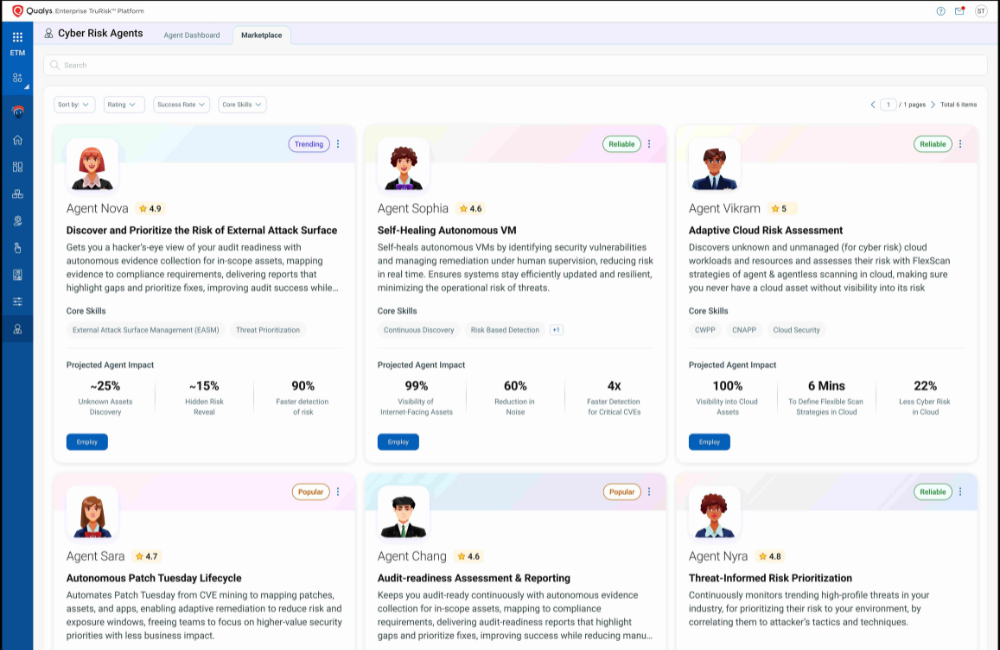Employ Agent Sophia
Viewport: 1000px width, 650px height.
pyautogui.click(x=398, y=442)
